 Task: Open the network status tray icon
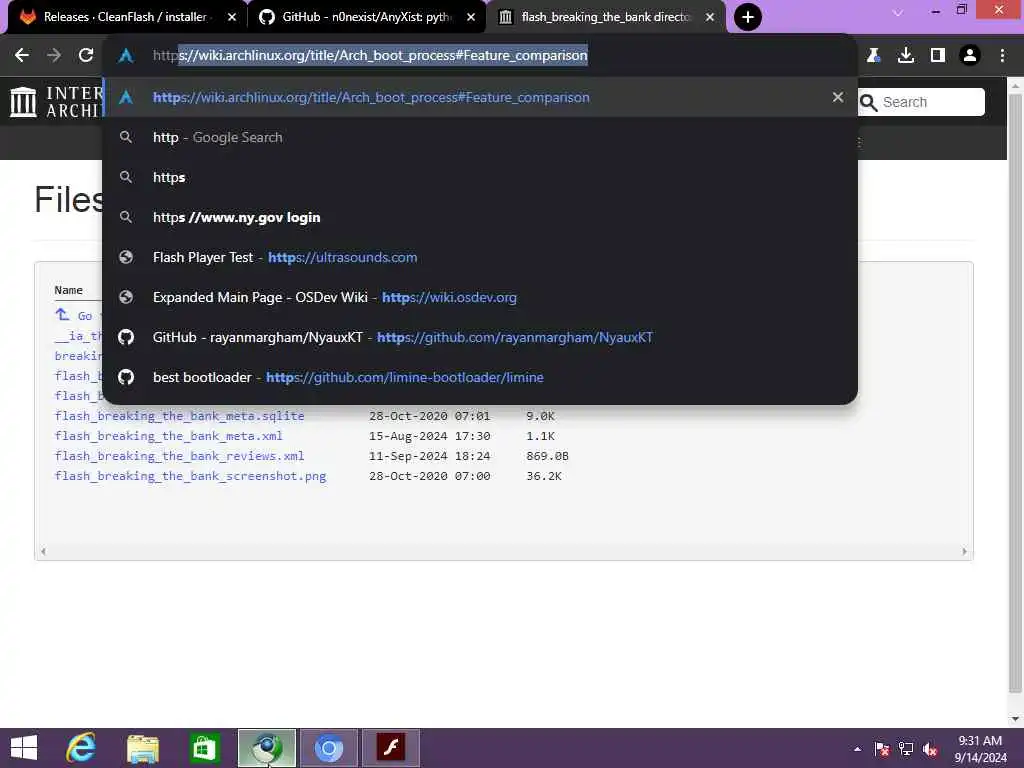906,749
